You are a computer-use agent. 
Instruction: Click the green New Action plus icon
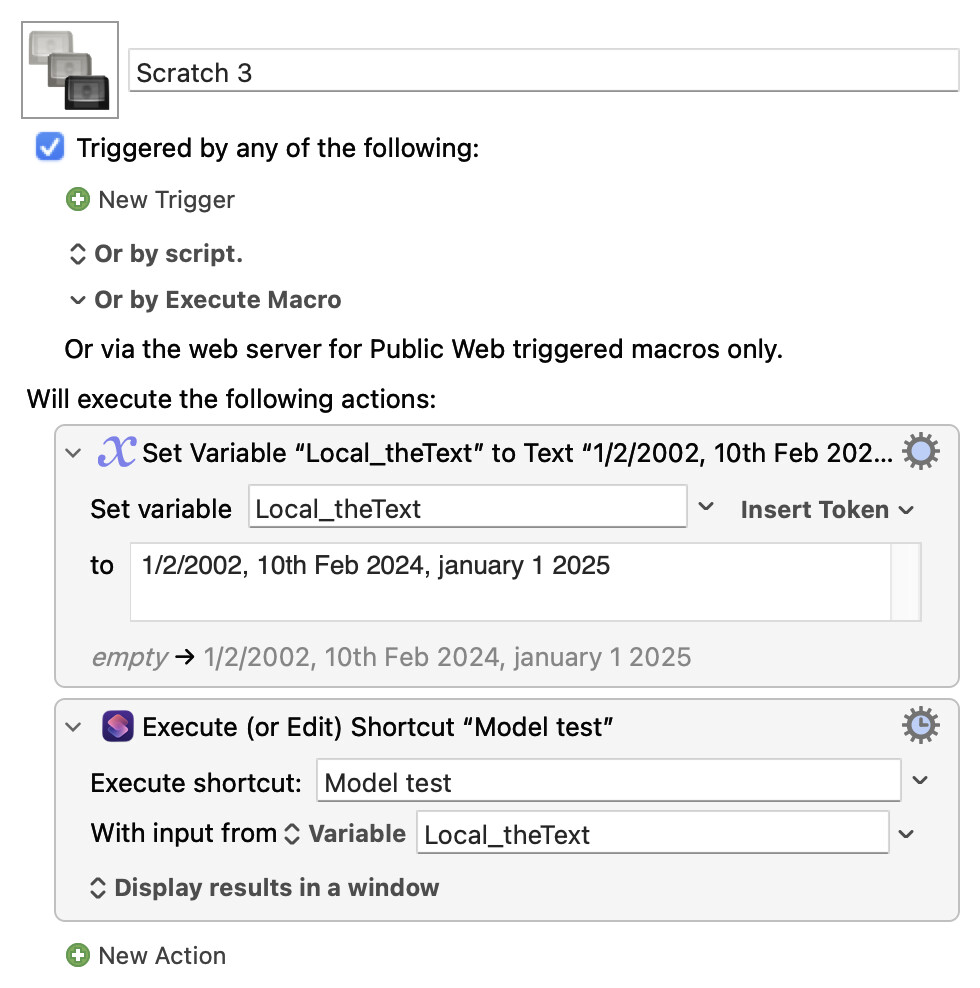(78, 955)
